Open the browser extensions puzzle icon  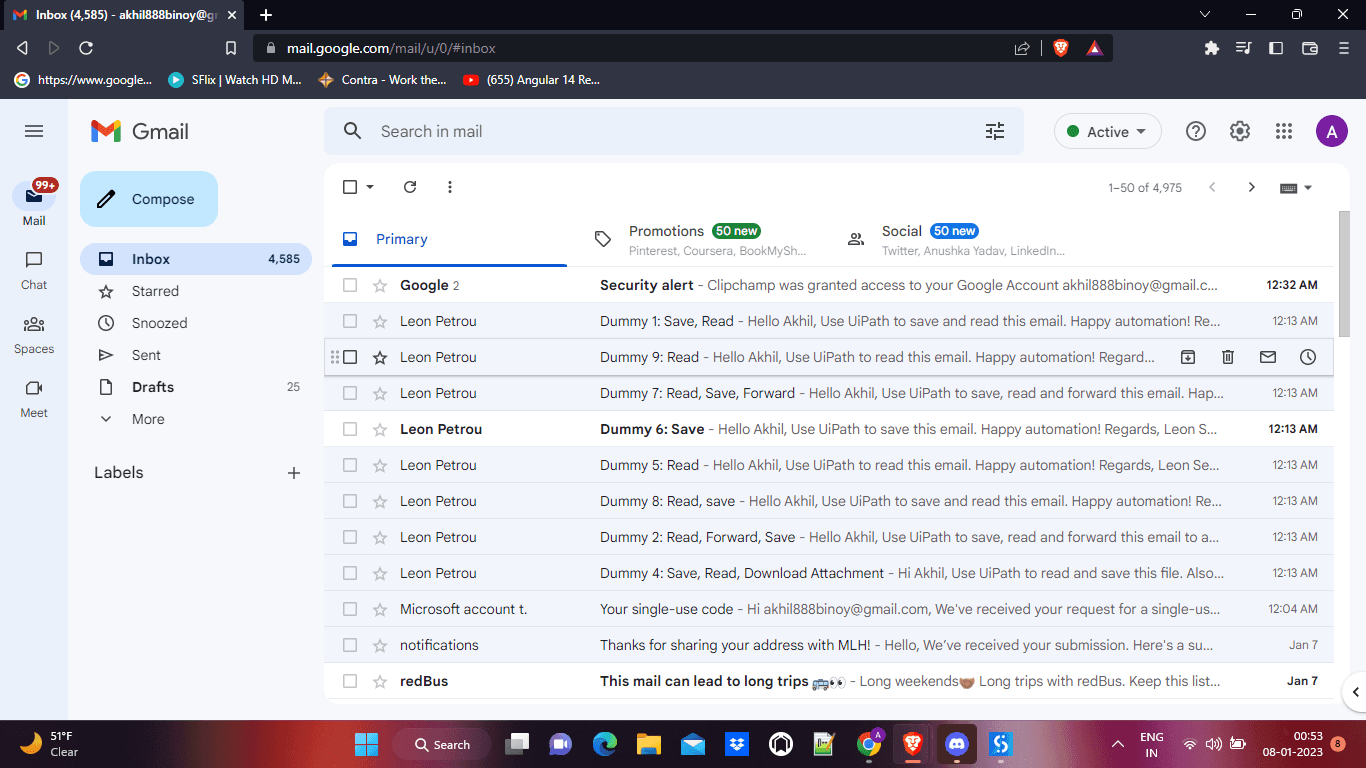1212,47
